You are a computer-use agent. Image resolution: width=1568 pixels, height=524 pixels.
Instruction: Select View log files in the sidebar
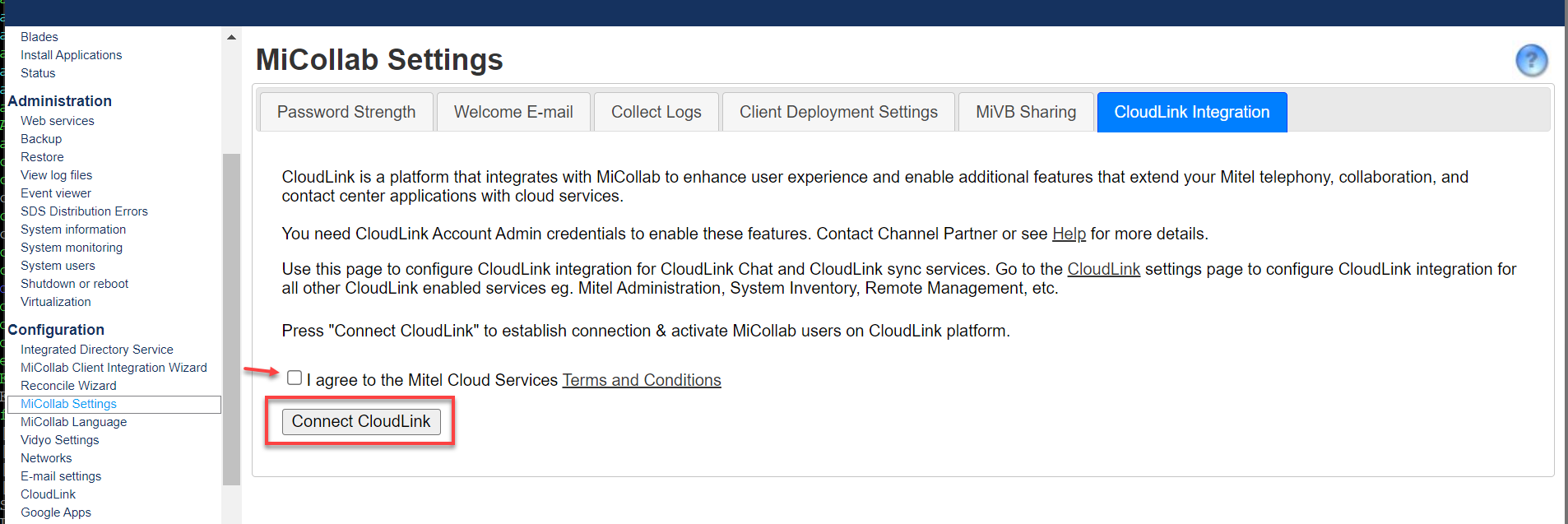56,174
